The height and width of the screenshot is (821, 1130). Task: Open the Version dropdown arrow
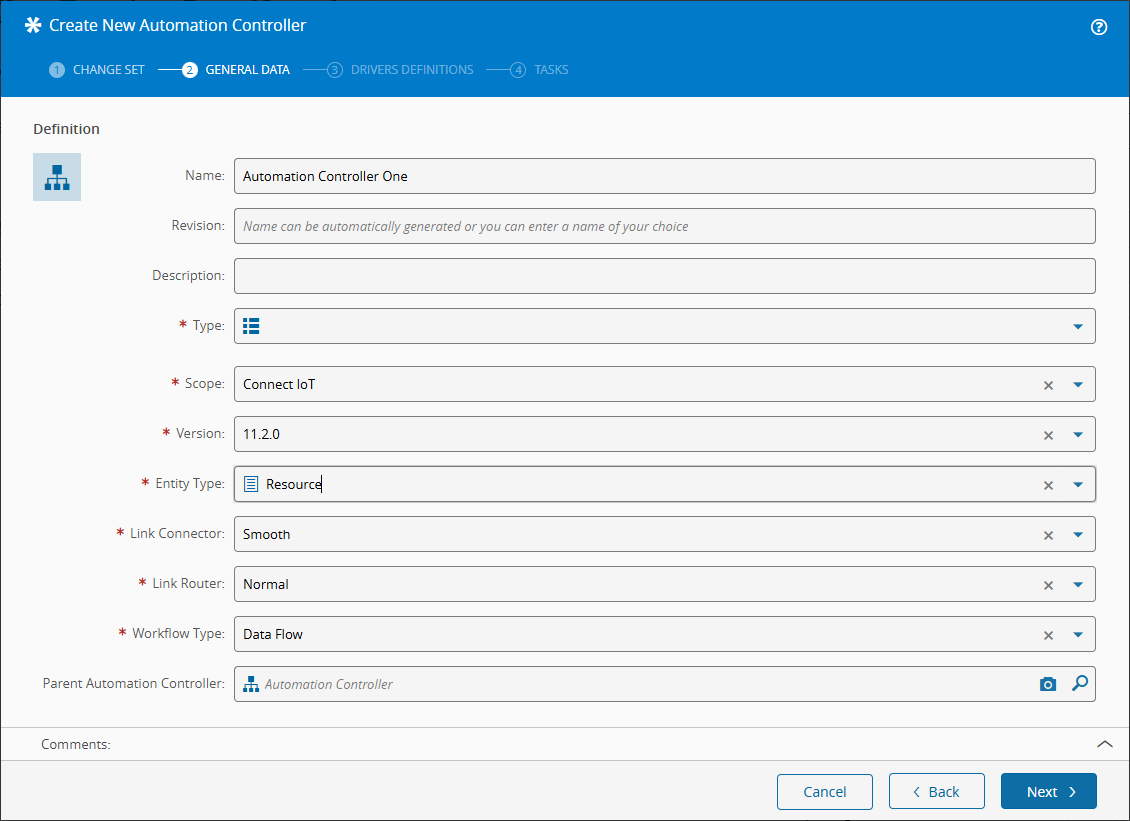point(1077,435)
